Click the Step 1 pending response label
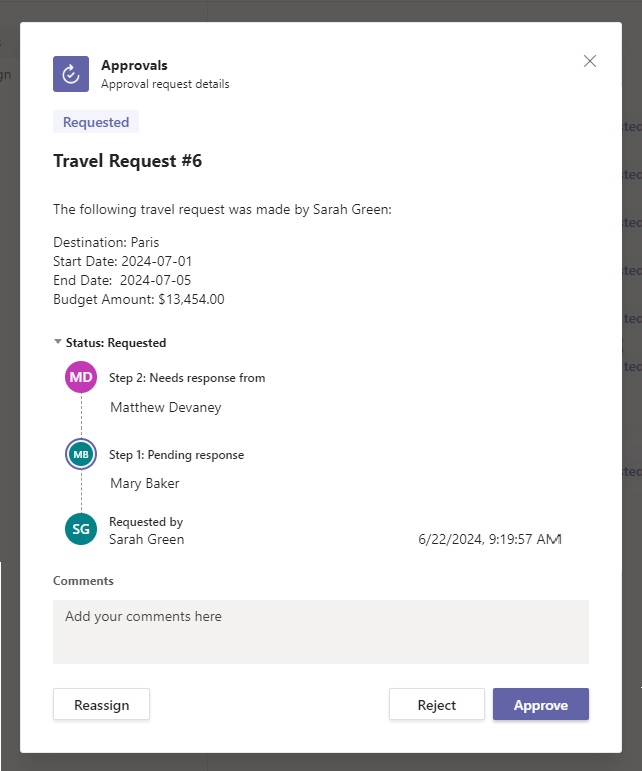This screenshot has width=642, height=771. coord(176,455)
